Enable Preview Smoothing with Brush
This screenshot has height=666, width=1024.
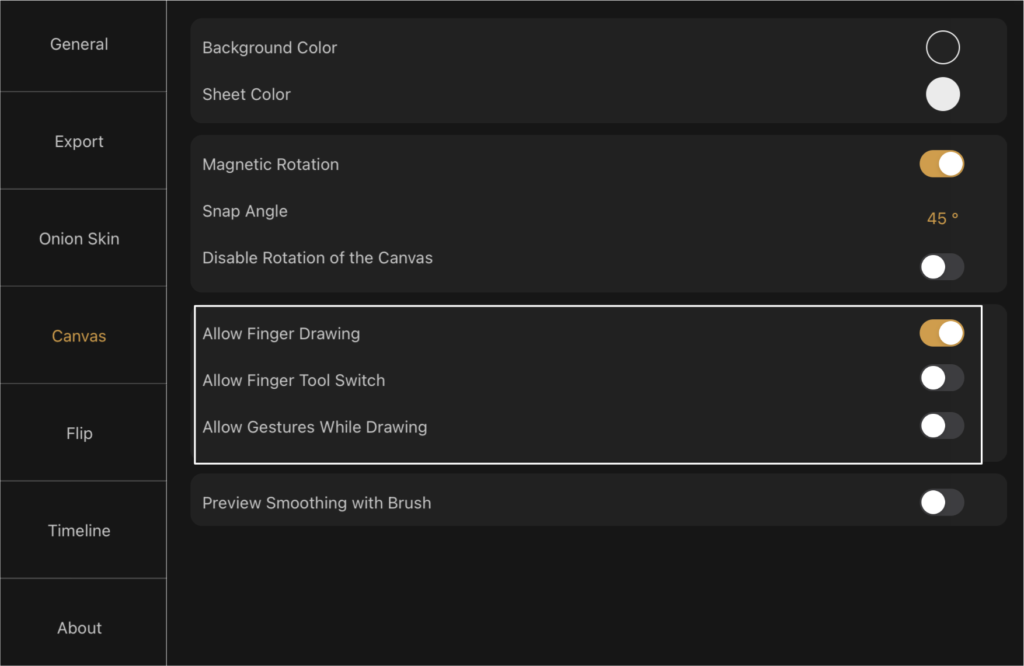942,502
